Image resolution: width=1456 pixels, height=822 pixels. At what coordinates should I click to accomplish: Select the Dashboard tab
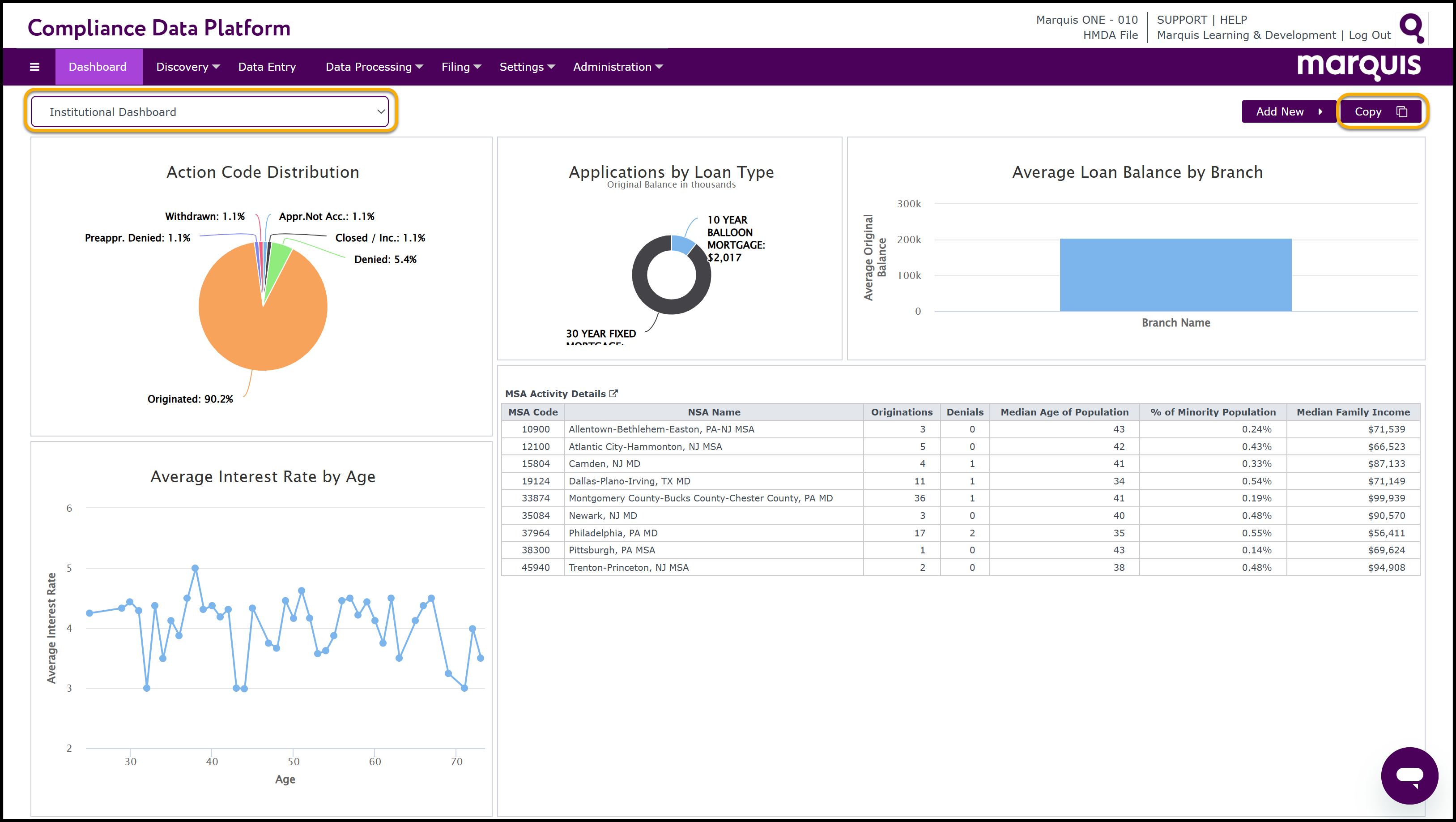98,67
